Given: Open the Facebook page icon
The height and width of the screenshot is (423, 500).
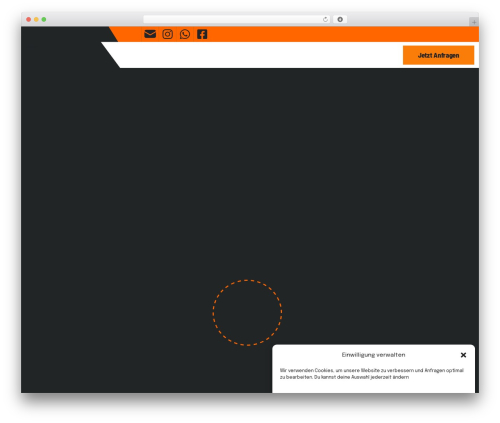Looking at the screenshot, I should (x=202, y=34).
